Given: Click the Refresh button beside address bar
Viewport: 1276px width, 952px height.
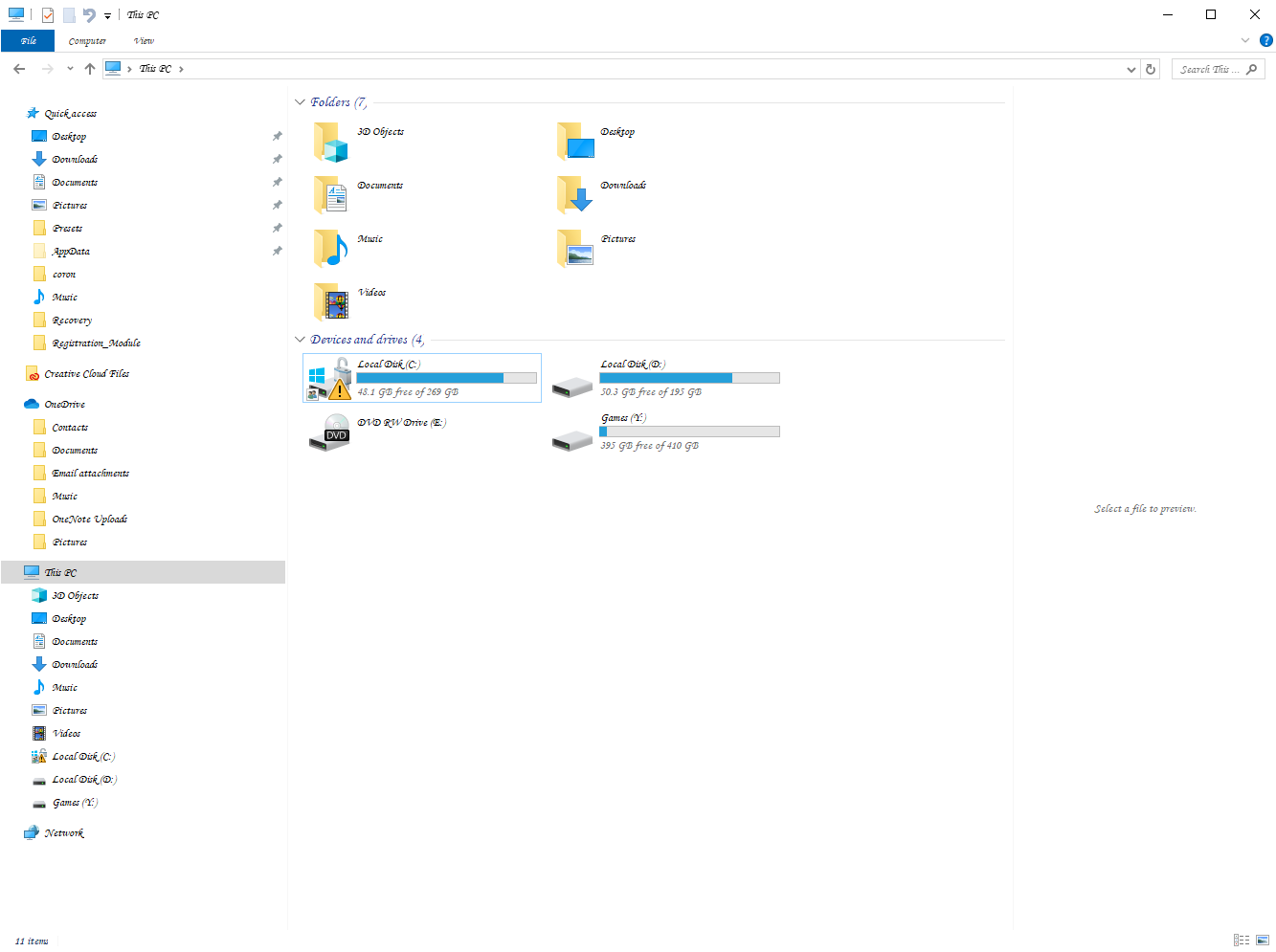Looking at the screenshot, I should tap(1151, 69).
